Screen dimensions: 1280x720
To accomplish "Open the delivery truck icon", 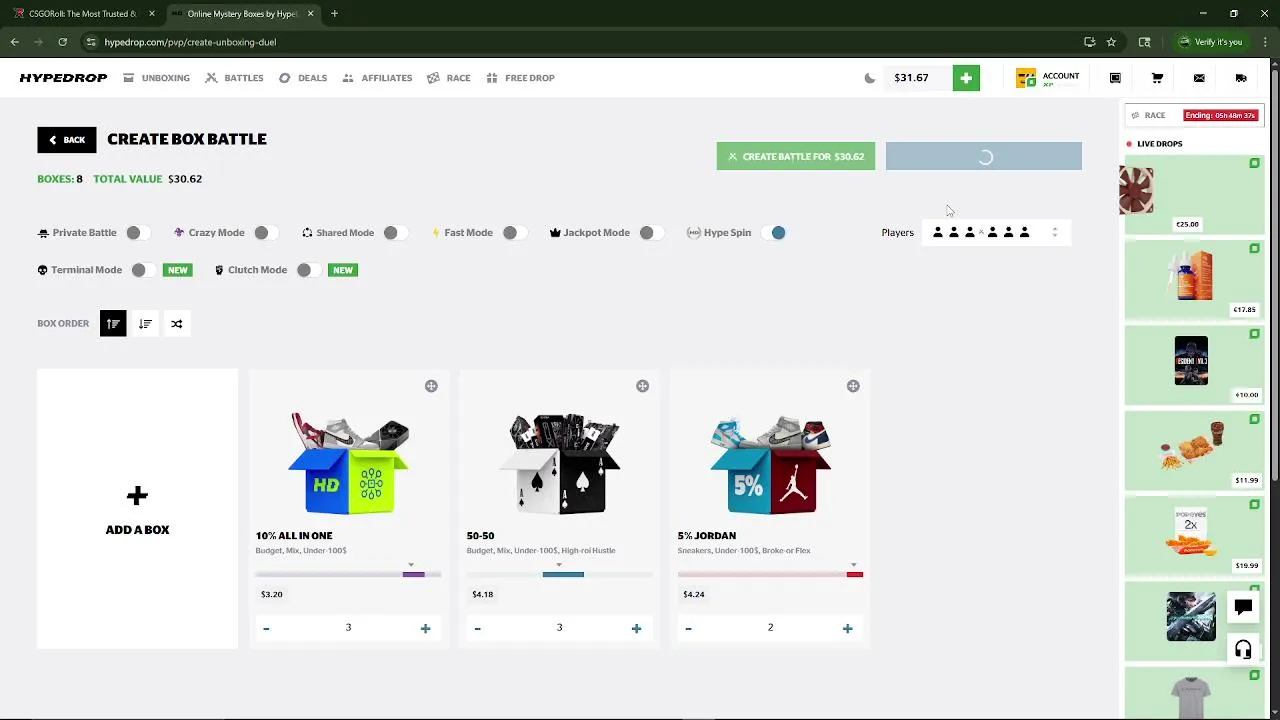I will click(1241, 78).
